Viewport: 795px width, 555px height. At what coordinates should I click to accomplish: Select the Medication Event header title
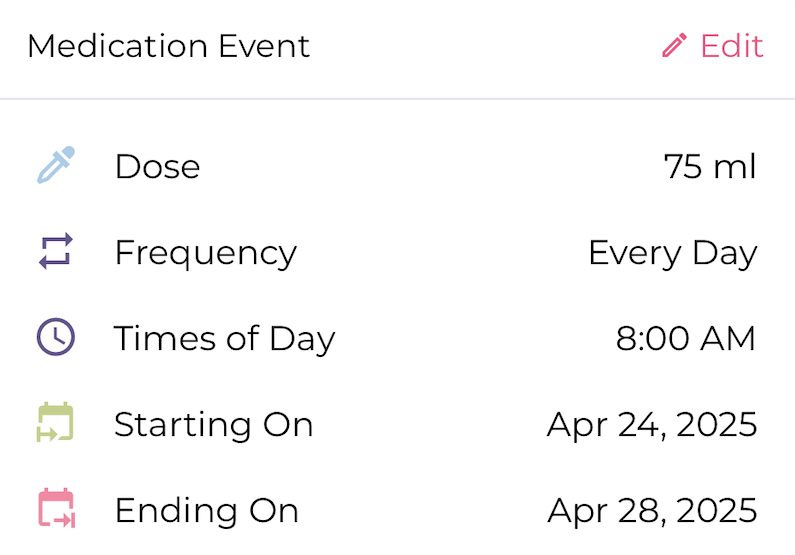[x=168, y=46]
